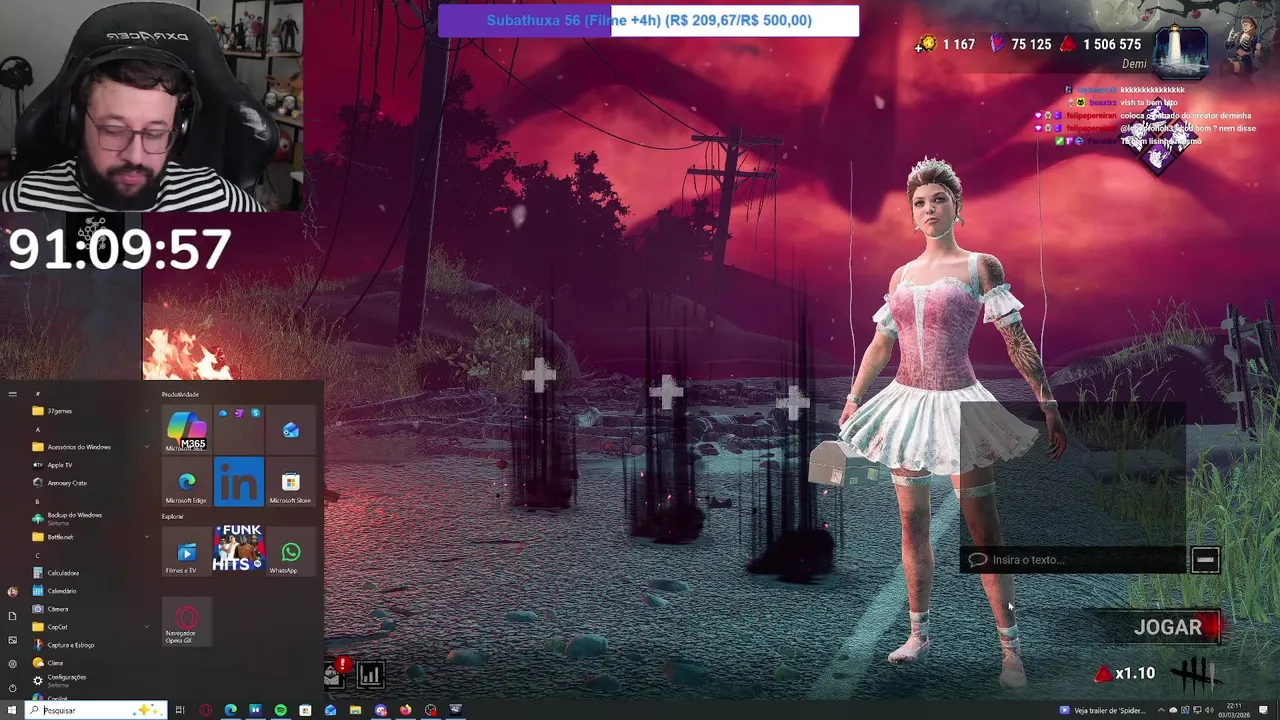1280x720 pixels.
Task: Open Opera GX from the taskbar
Action: click(x=206, y=710)
